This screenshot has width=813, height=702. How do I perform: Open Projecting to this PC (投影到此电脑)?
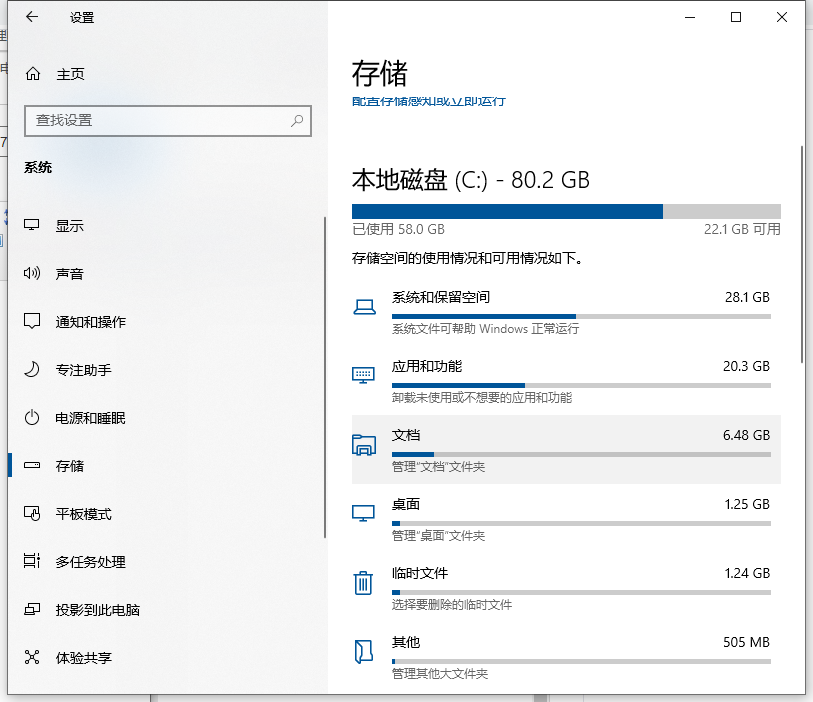[x=97, y=610]
